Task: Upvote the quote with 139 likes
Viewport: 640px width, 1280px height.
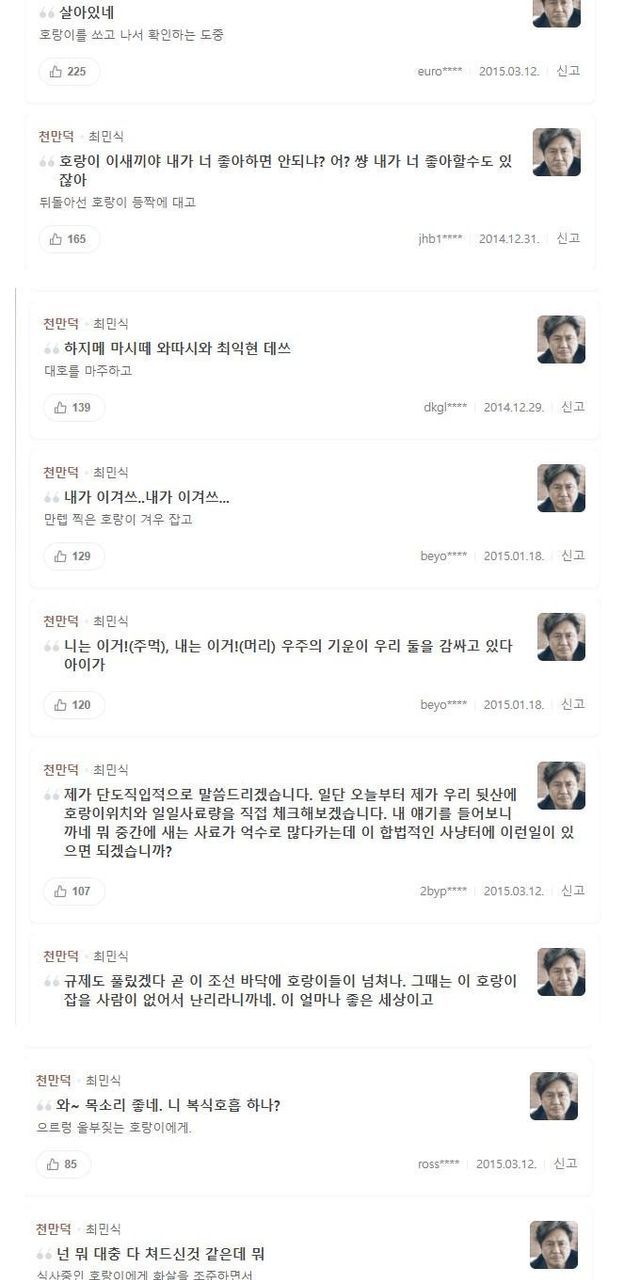Action: (73, 407)
